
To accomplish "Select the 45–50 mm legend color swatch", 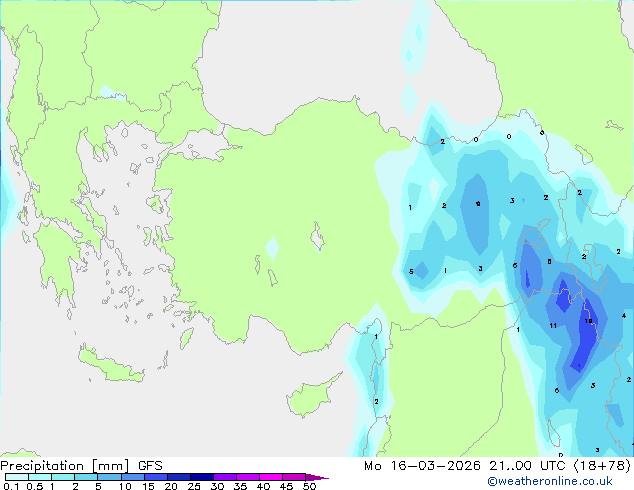I will coord(294,477).
